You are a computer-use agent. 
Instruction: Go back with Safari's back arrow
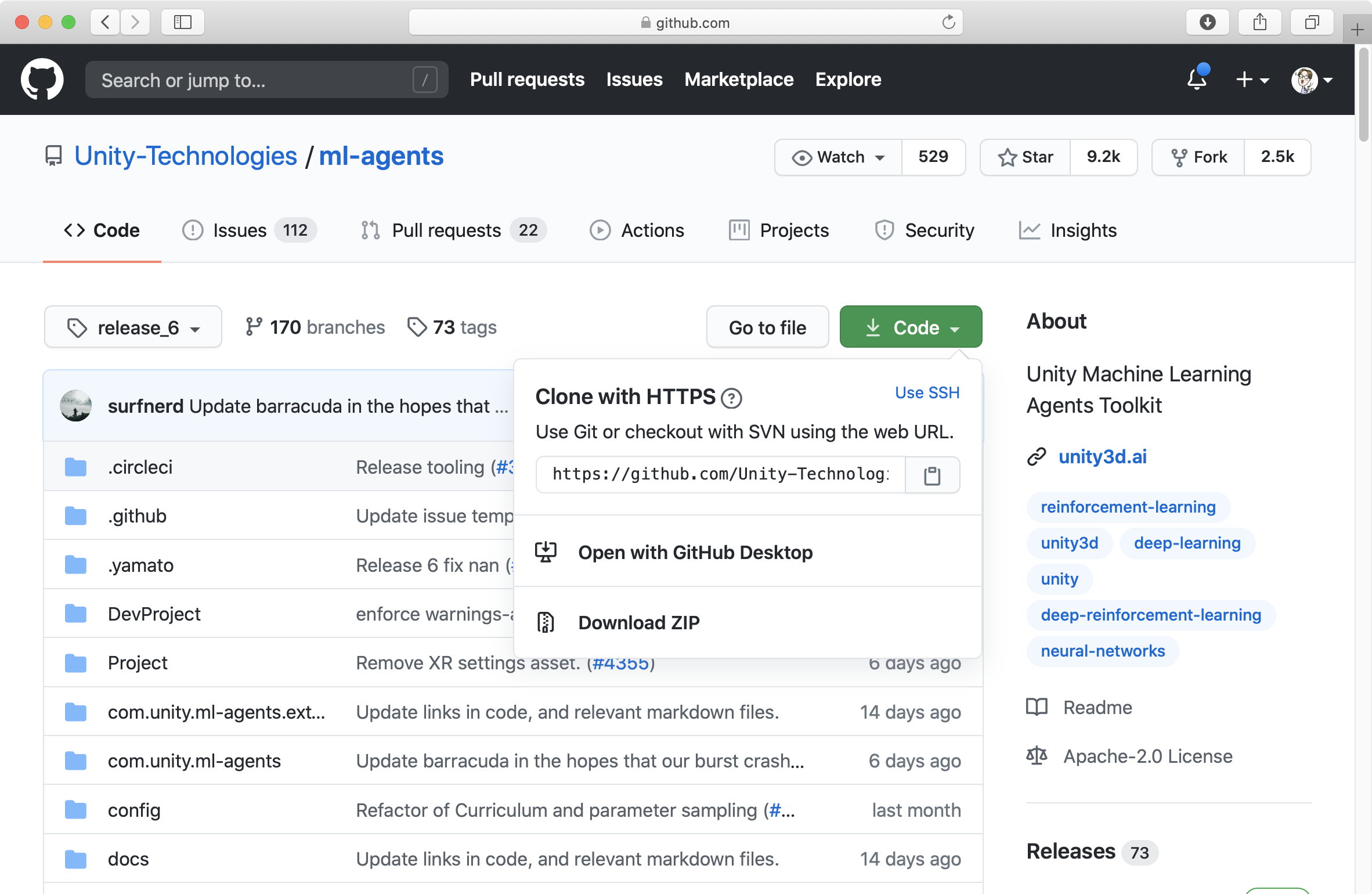(x=105, y=23)
